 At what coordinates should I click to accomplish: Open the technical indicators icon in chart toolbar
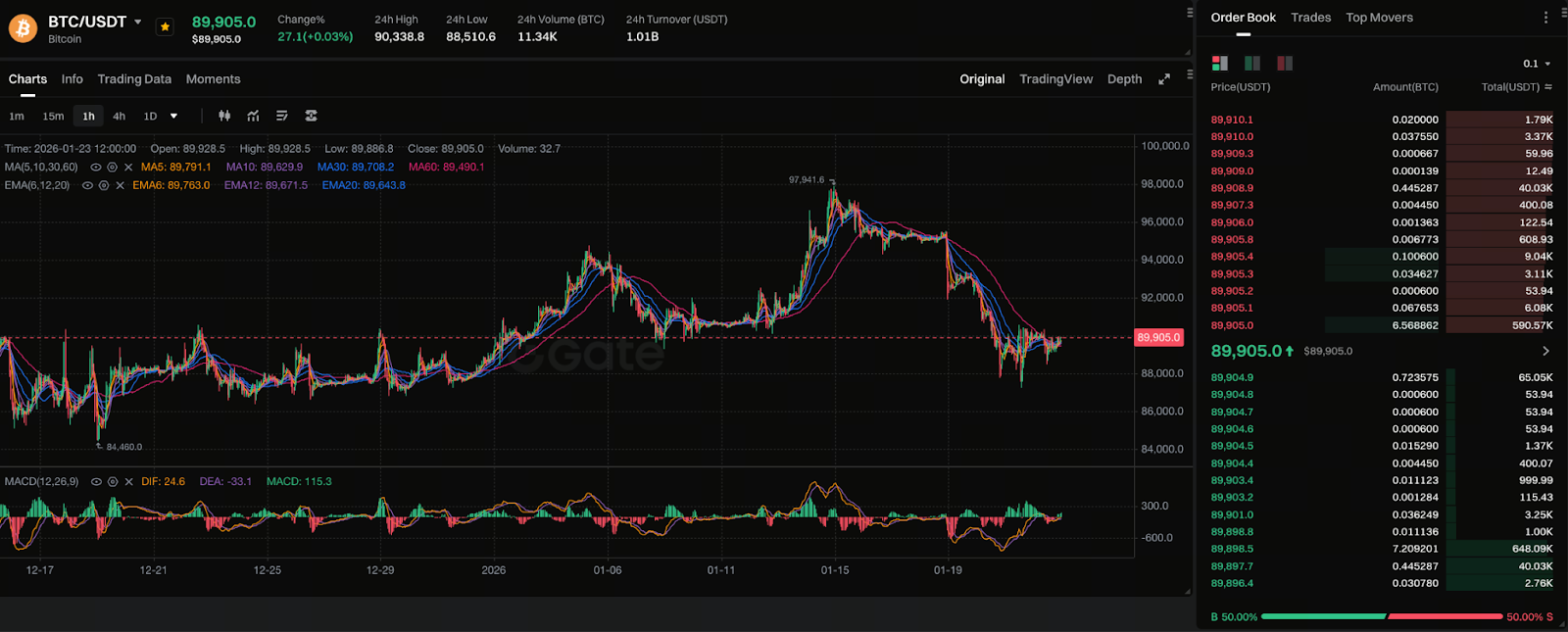(254, 116)
